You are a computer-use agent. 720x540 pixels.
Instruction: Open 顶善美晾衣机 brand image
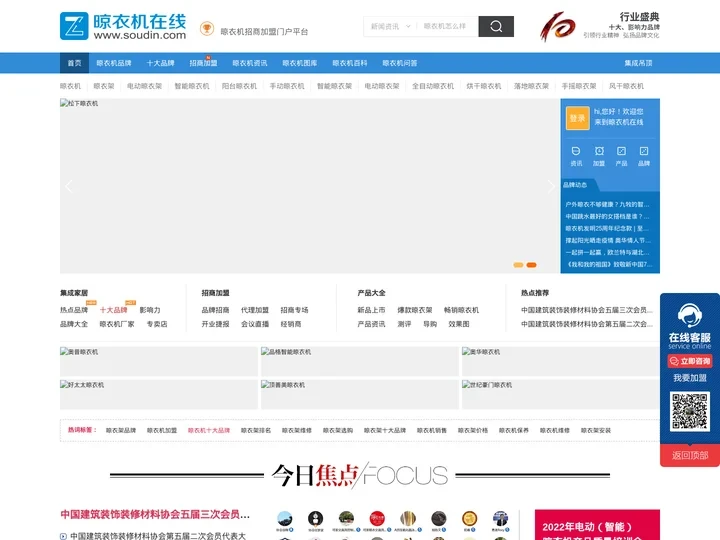pyautogui.click(x=360, y=394)
